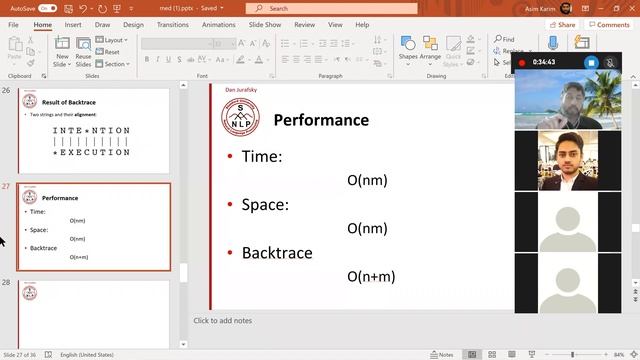Open Customize Quick Access Toolbar dropdown

131,8
